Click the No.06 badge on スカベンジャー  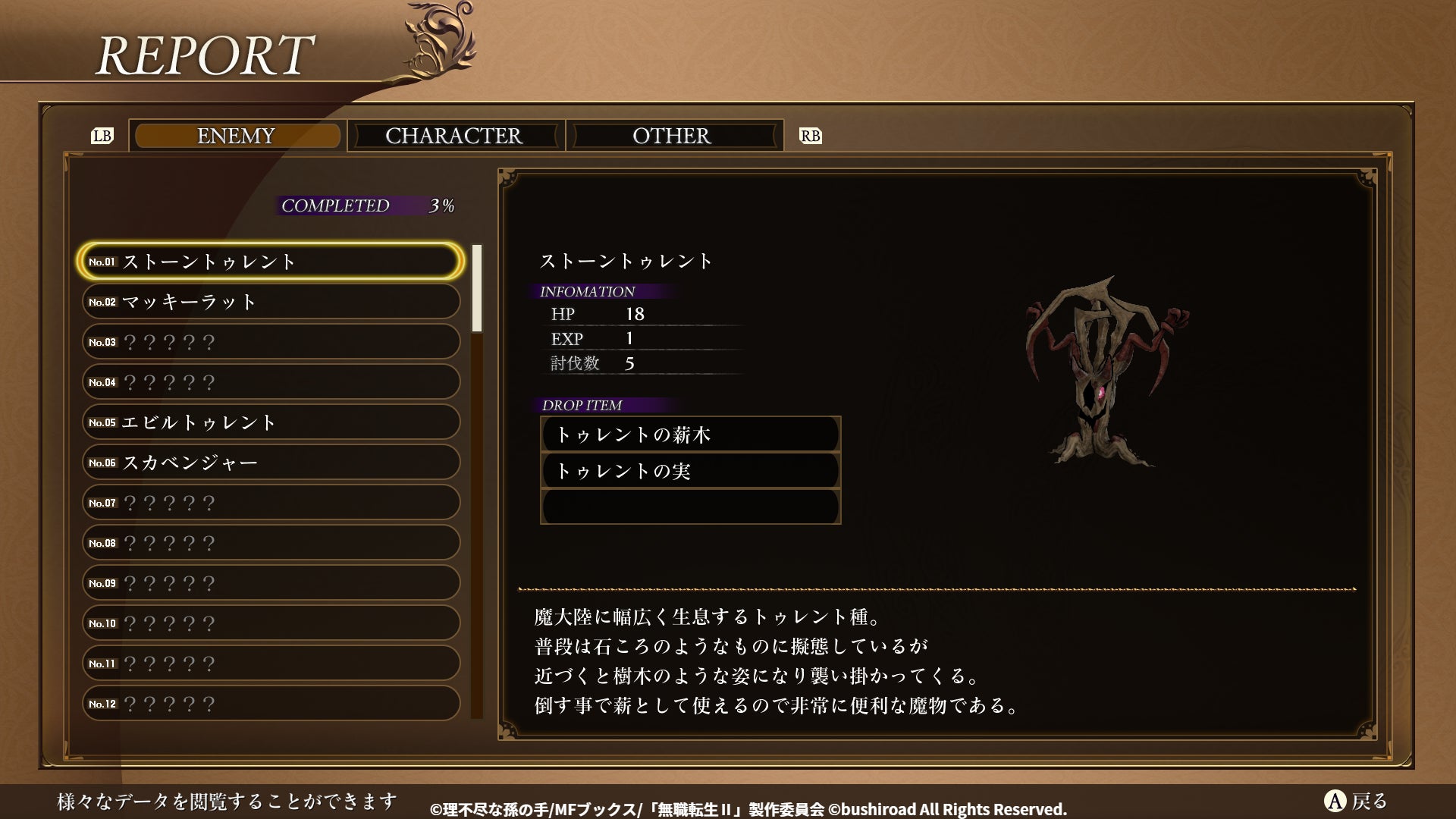[x=102, y=463]
